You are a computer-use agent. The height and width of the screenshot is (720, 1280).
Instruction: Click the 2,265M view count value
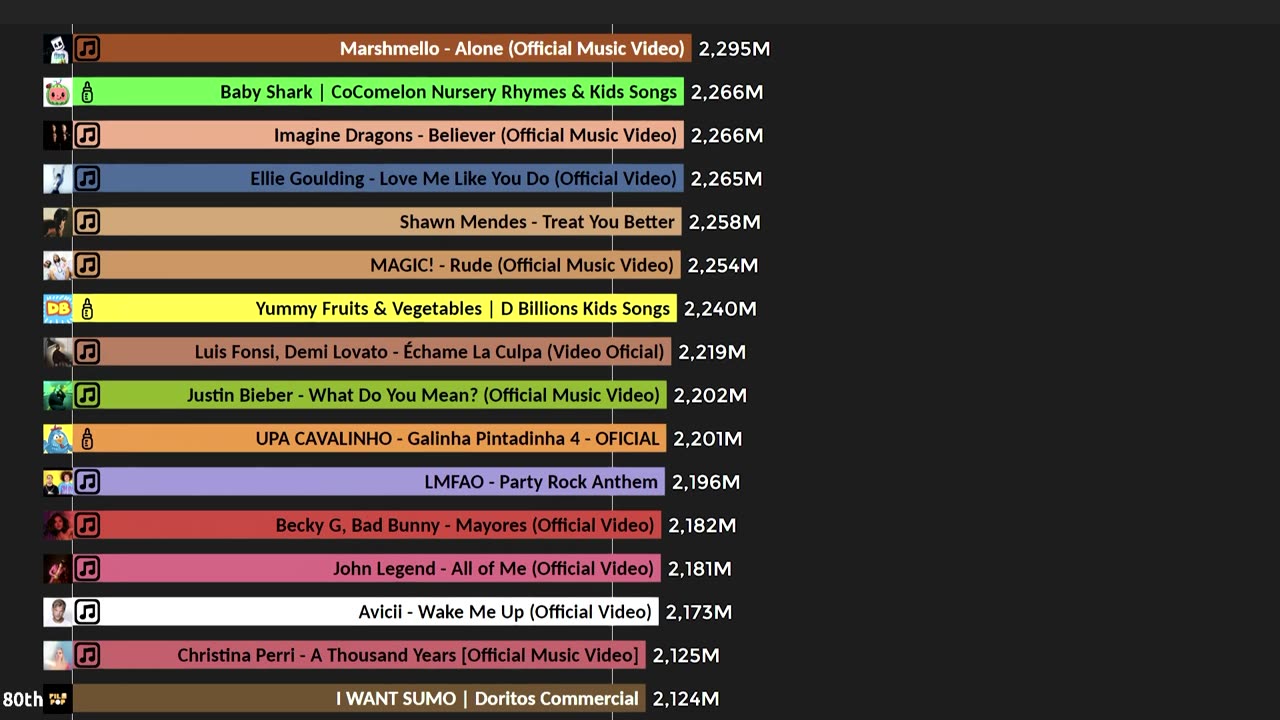coord(726,179)
